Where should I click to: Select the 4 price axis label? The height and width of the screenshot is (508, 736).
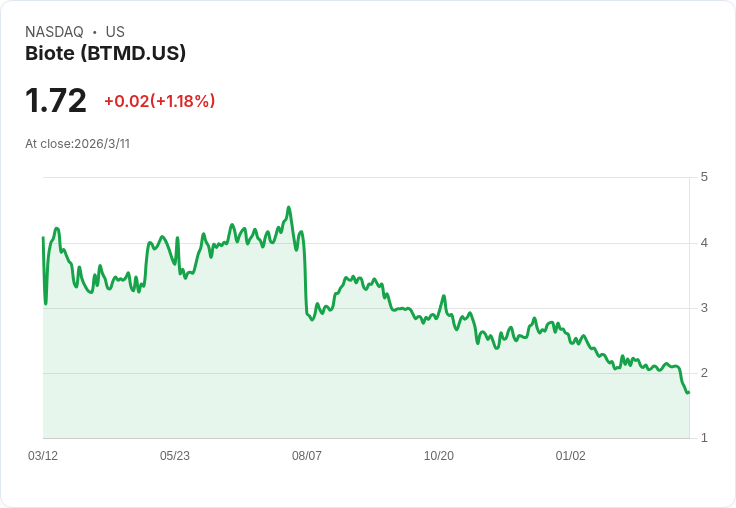coord(705,242)
